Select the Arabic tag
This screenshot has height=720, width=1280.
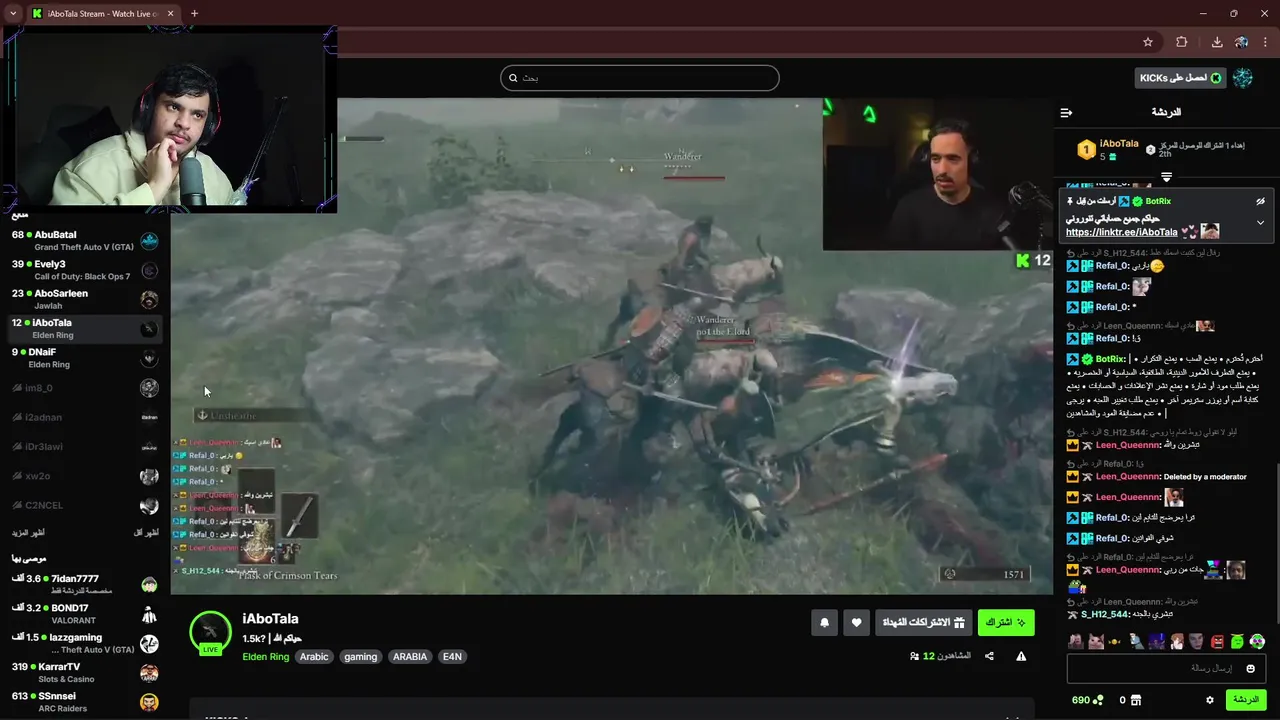[314, 657]
